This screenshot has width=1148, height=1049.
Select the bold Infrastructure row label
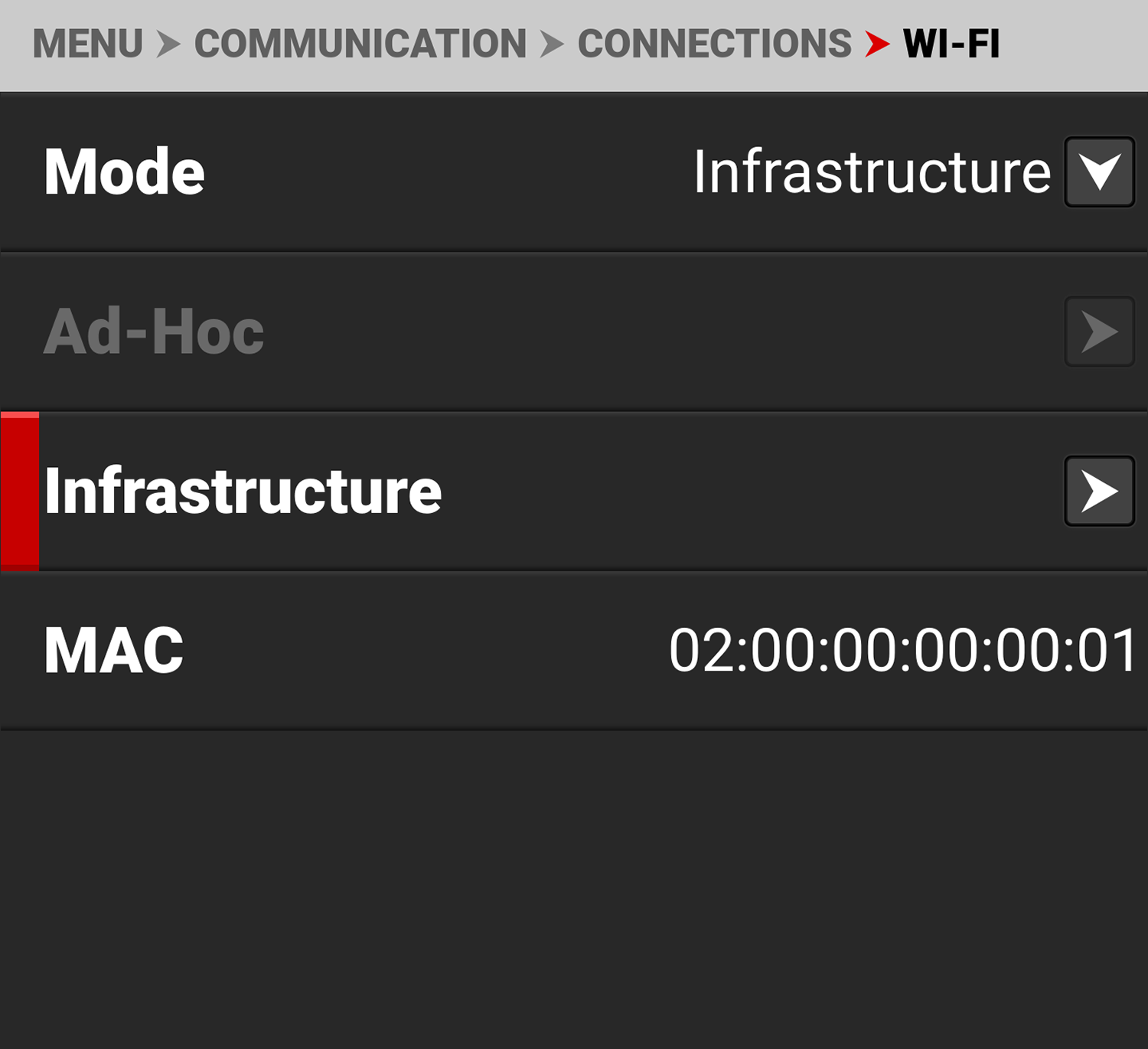coord(243,491)
